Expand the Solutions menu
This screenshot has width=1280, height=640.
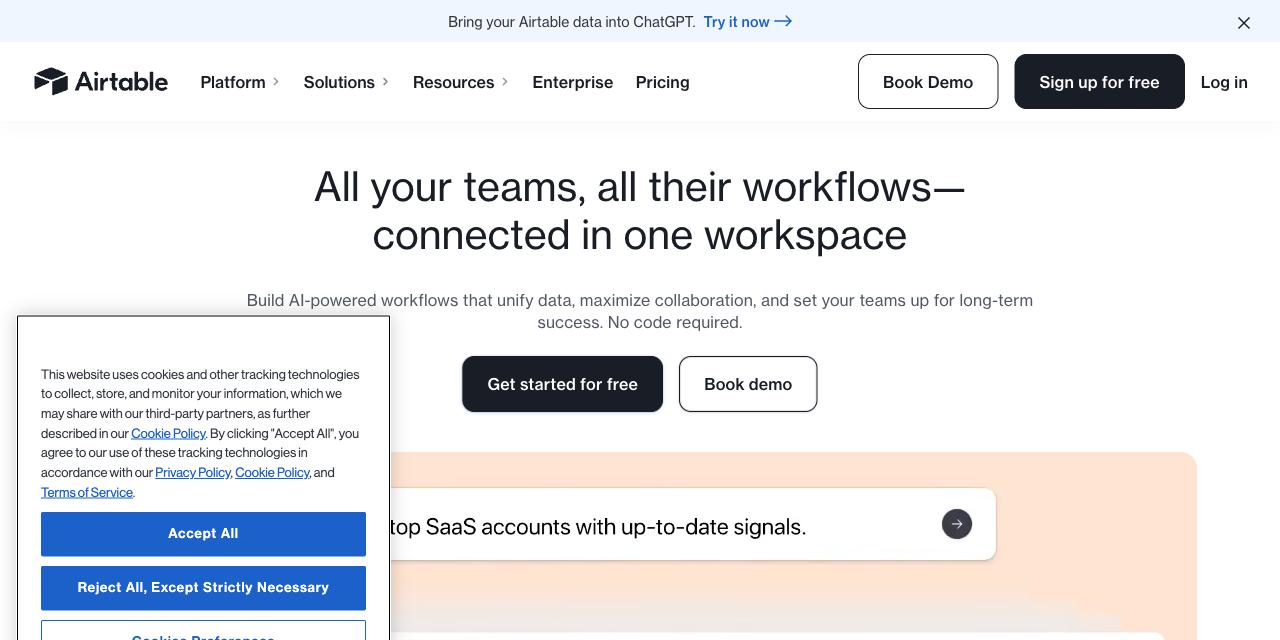tap(346, 82)
